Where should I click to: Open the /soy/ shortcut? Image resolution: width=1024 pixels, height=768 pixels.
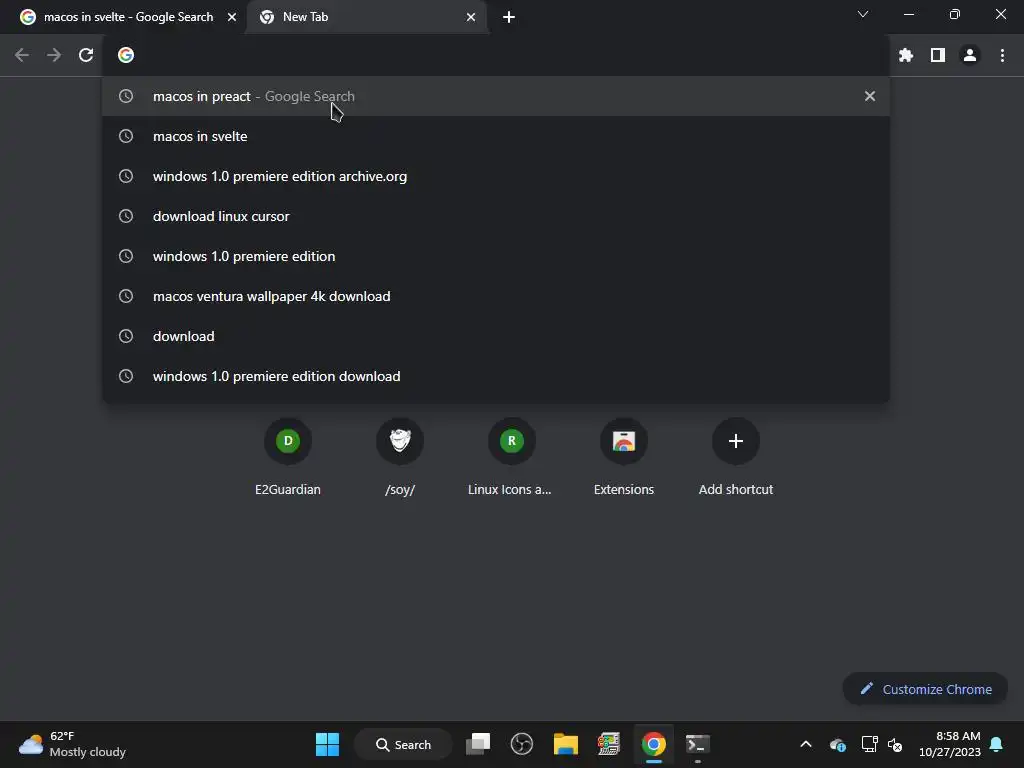[x=400, y=457]
